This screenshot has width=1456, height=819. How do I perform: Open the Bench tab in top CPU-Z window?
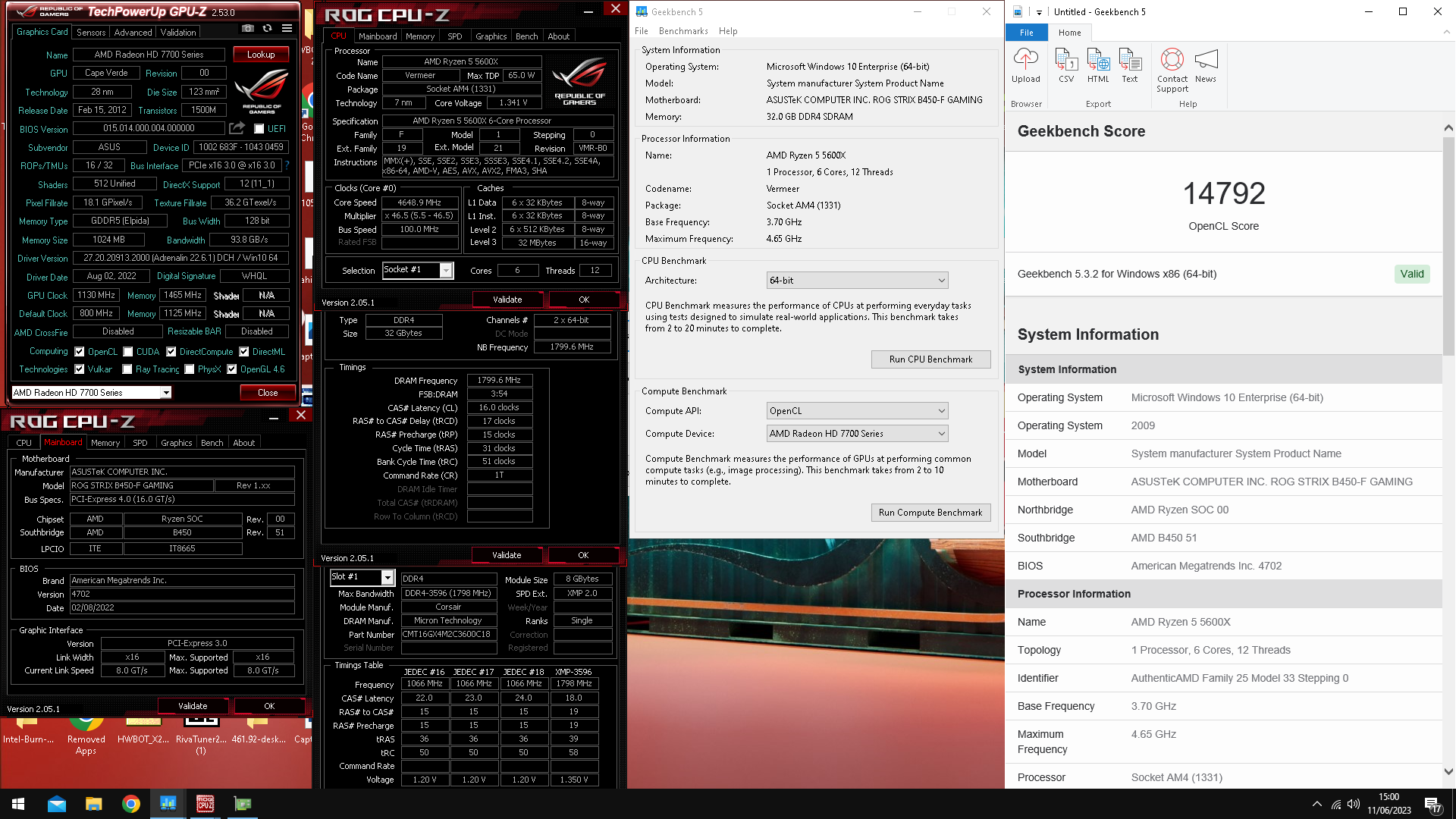pos(526,36)
